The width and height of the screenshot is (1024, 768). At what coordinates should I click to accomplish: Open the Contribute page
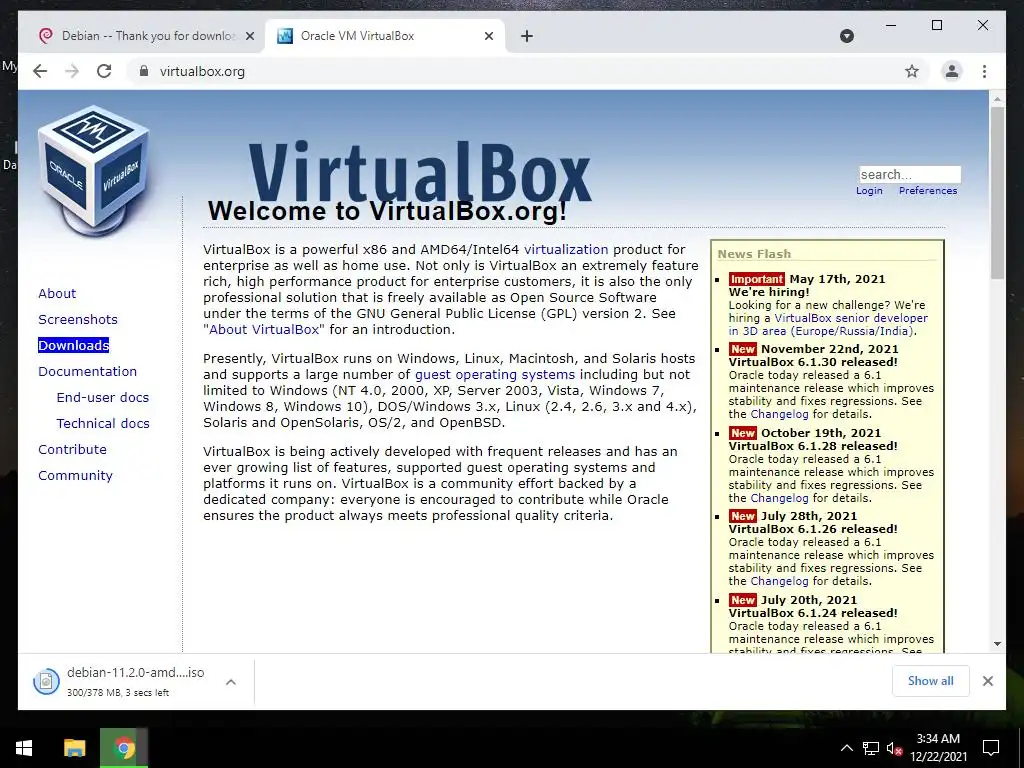(x=72, y=449)
